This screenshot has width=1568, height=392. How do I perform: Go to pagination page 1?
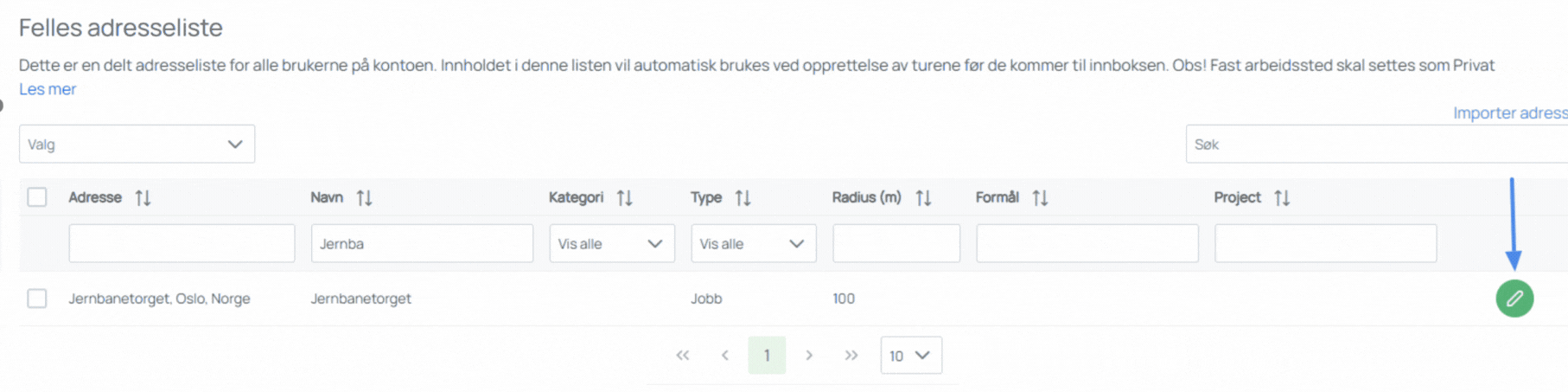point(767,356)
